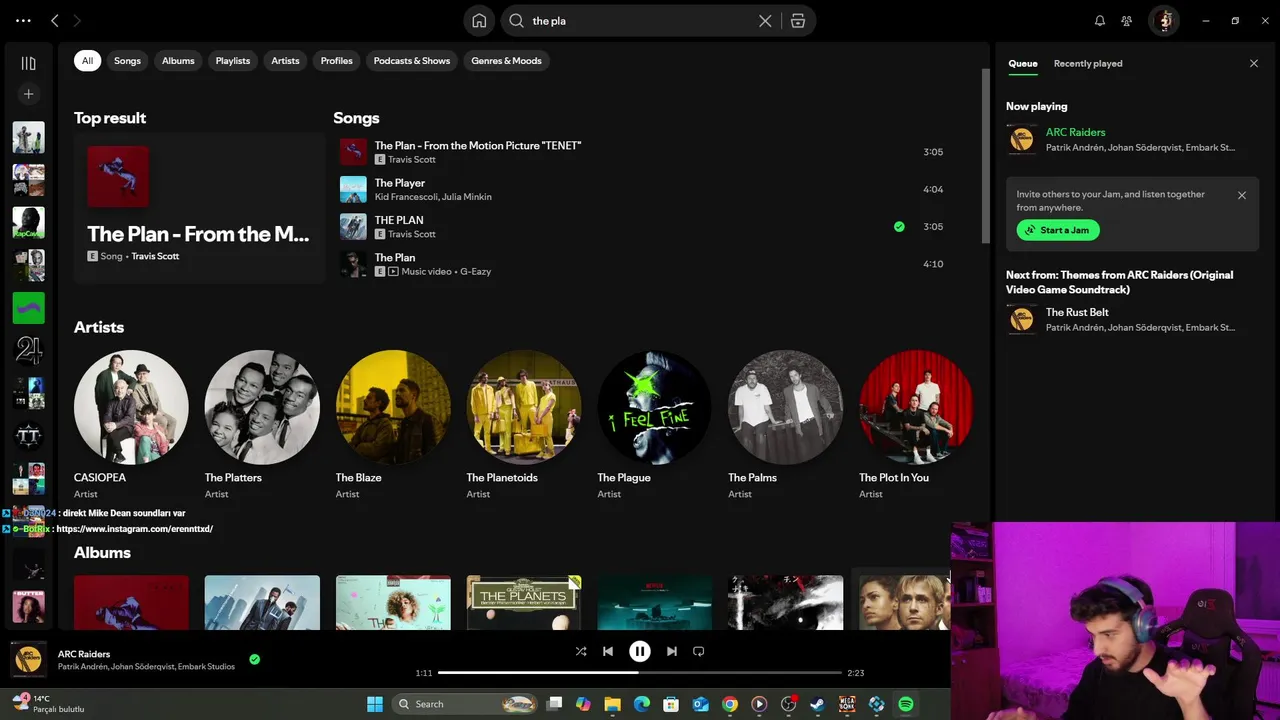Click the Windows taskbar Search box
The image size is (1280, 720).
pos(464,704)
